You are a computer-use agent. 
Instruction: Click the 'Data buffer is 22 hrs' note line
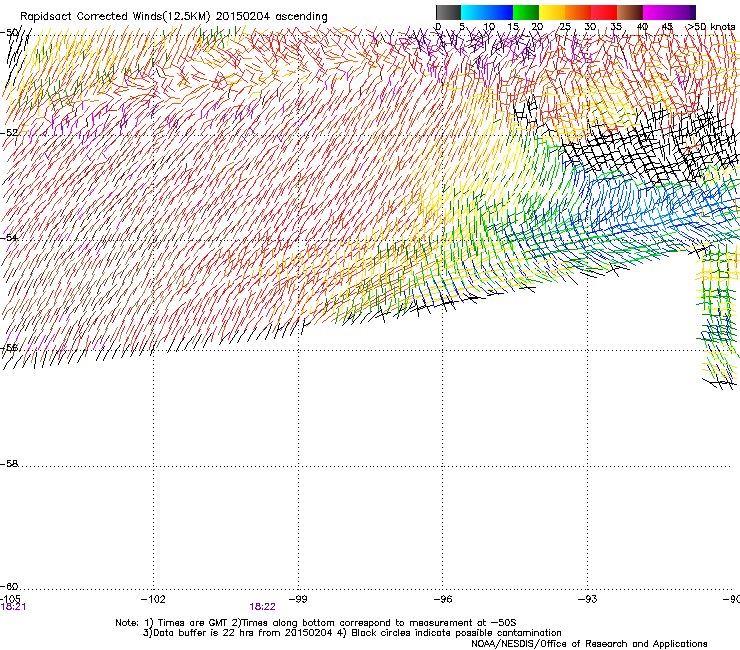tap(352, 633)
